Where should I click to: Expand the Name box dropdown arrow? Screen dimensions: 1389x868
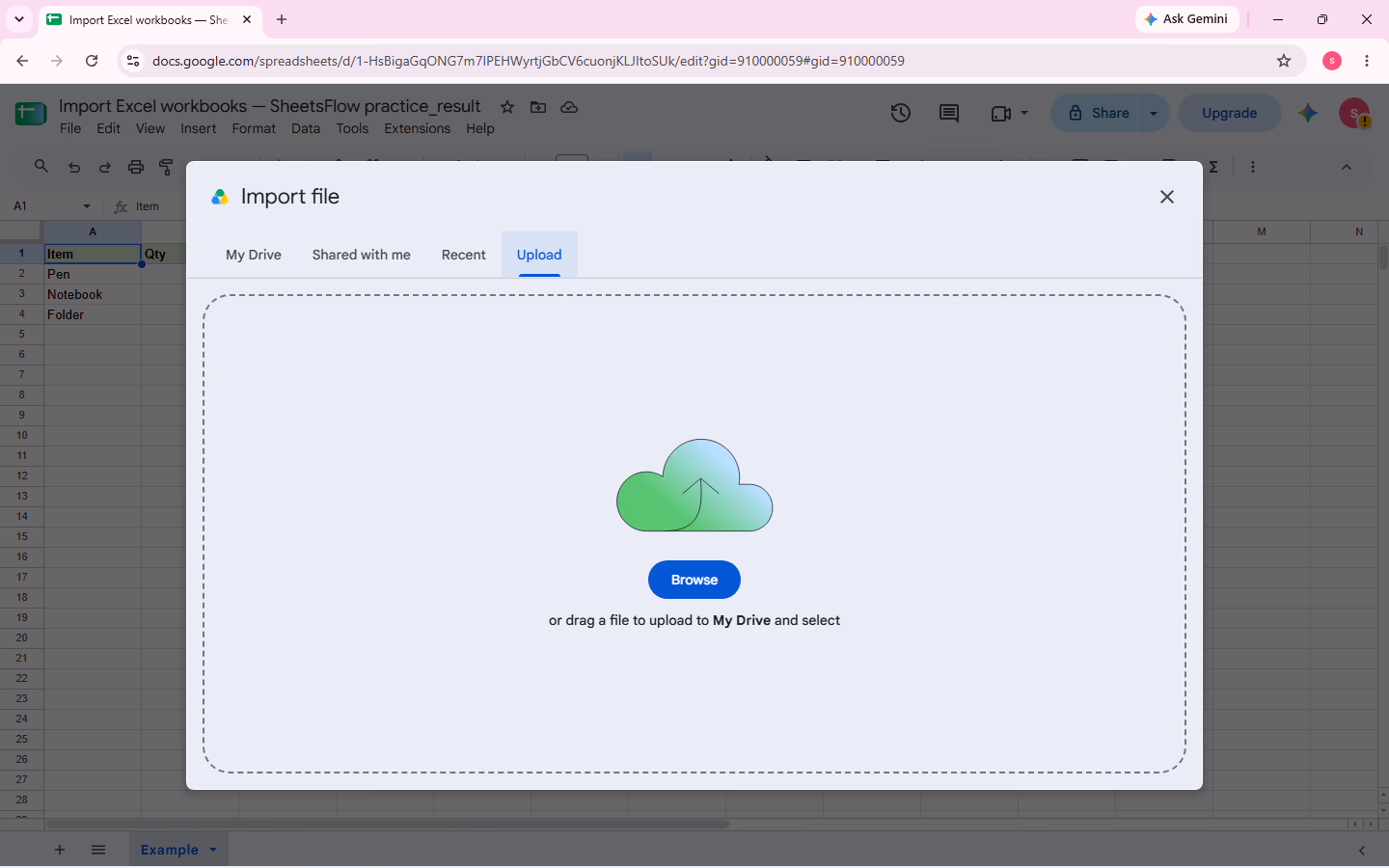(x=87, y=206)
